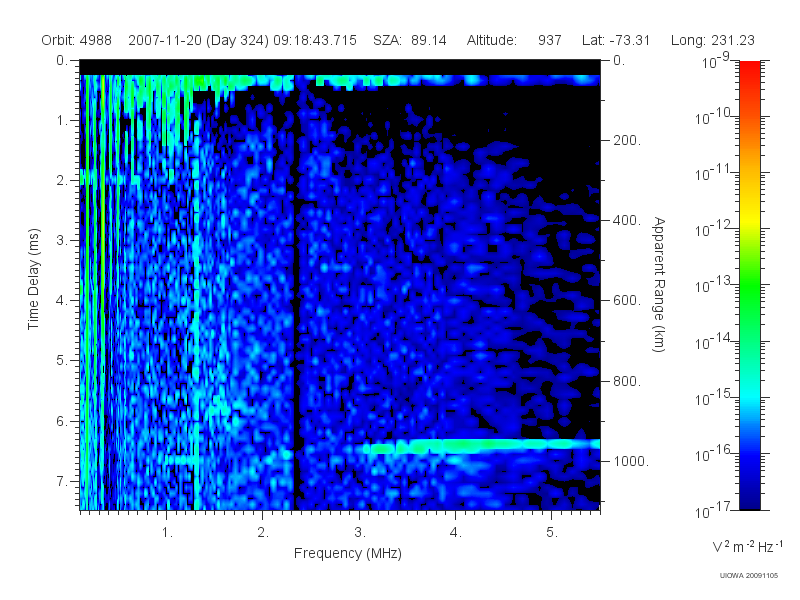Click the colorbar unit label 'V² m⁻² Hz⁻¹'
This screenshot has width=800, height=600.
[x=747, y=546]
